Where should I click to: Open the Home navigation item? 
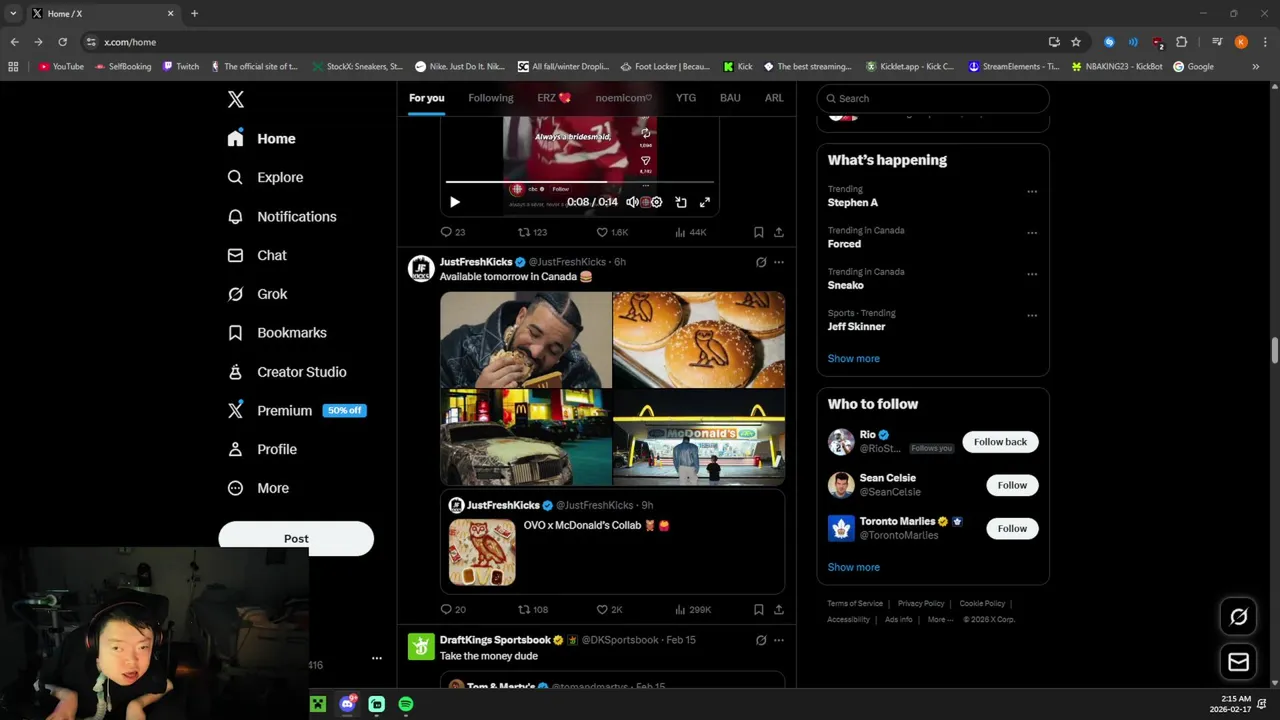pyautogui.click(x=261, y=139)
